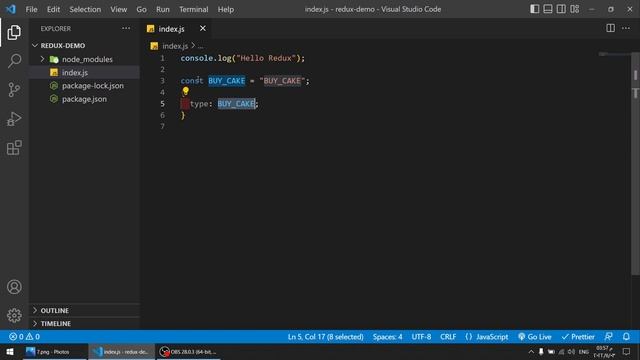Show errors and warnings problems count

click(x=24, y=337)
